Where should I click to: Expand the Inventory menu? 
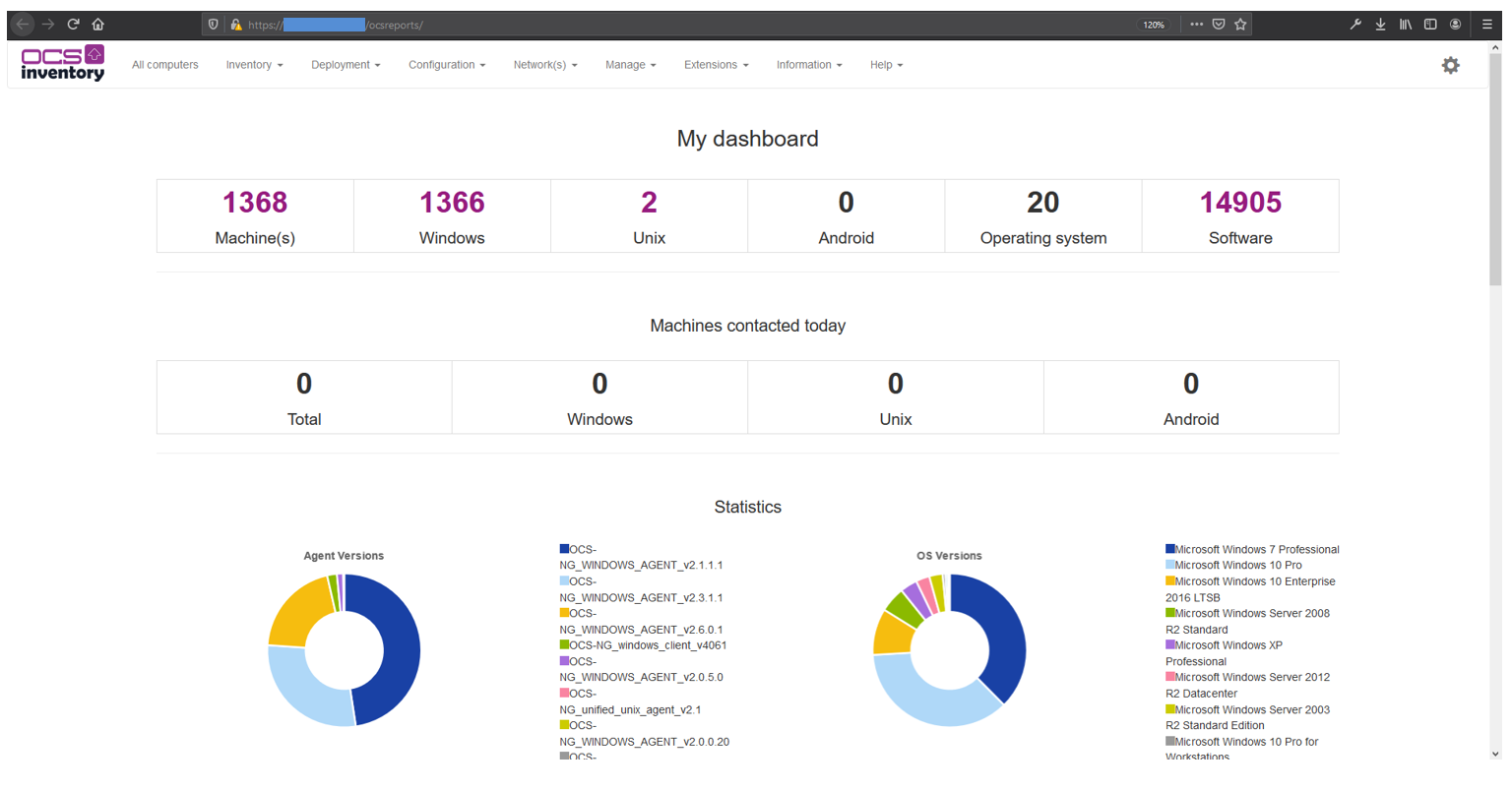pos(254,65)
